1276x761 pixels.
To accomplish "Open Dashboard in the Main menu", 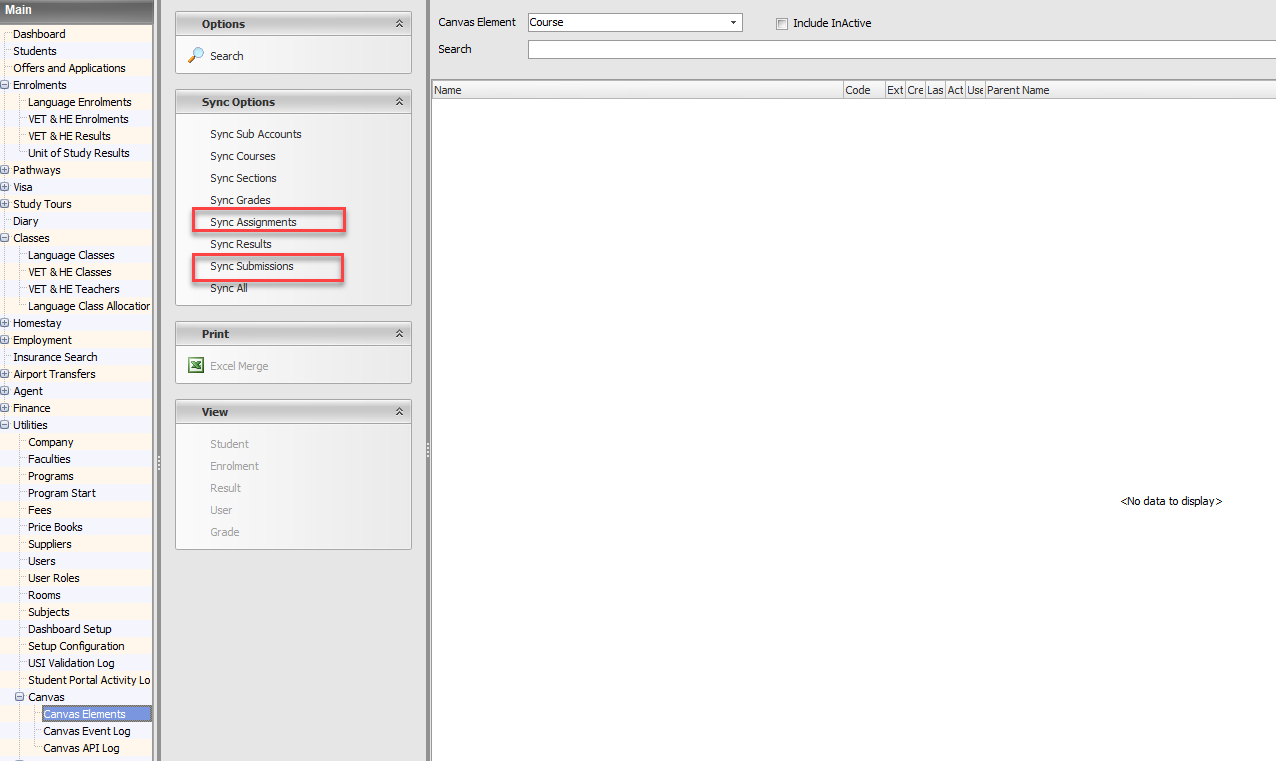I will click(x=39, y=34).
